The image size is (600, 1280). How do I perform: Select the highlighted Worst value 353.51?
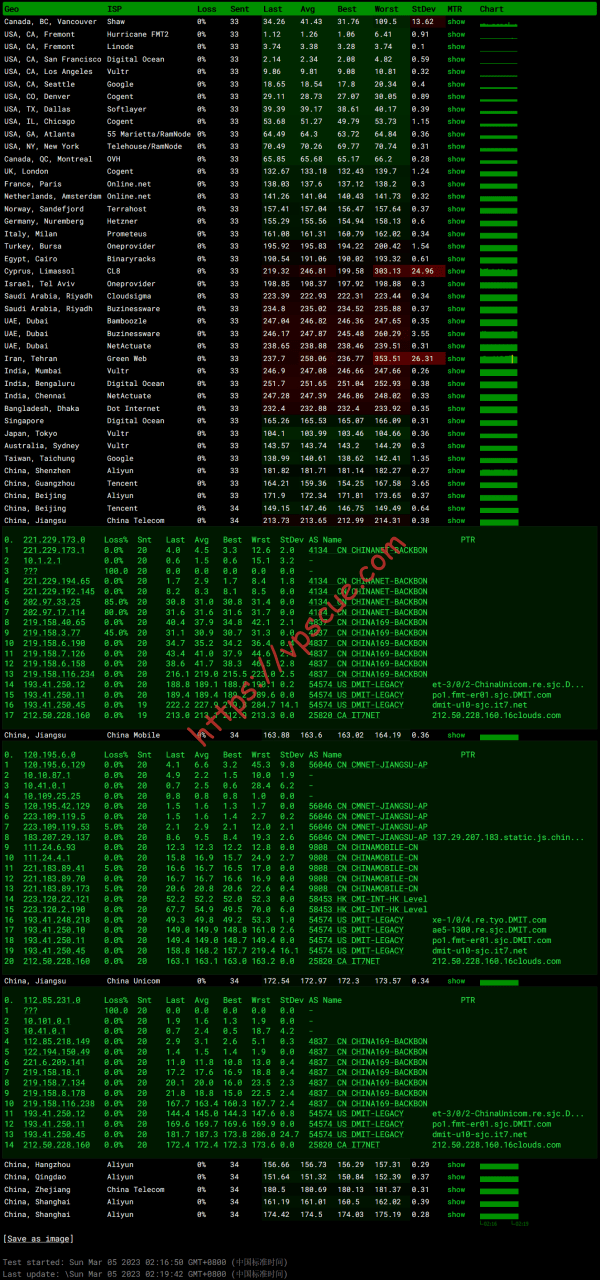(388, 358)
